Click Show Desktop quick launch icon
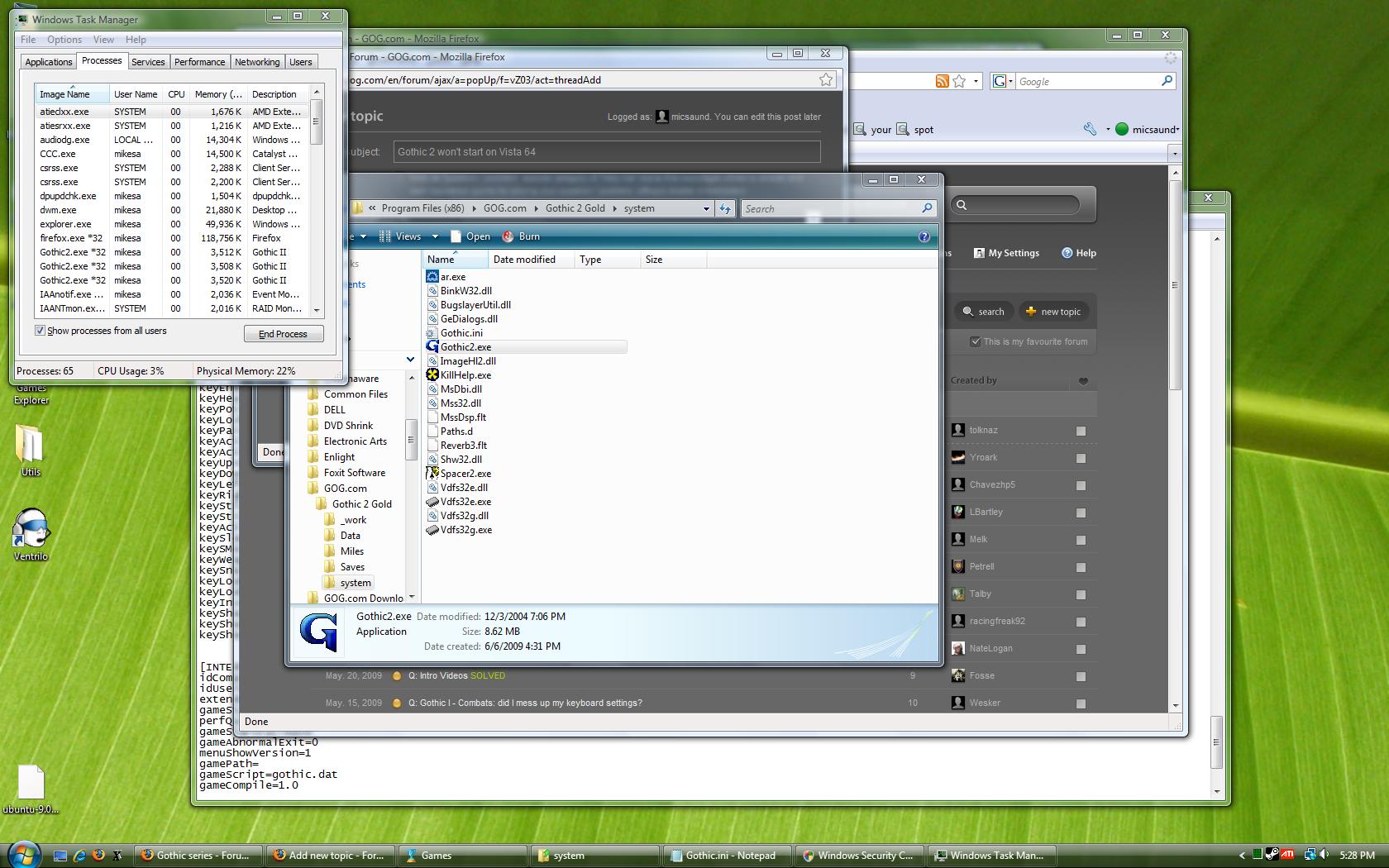Image resolution: width=1389 pixels, height=868 pixels. [60, 856]
